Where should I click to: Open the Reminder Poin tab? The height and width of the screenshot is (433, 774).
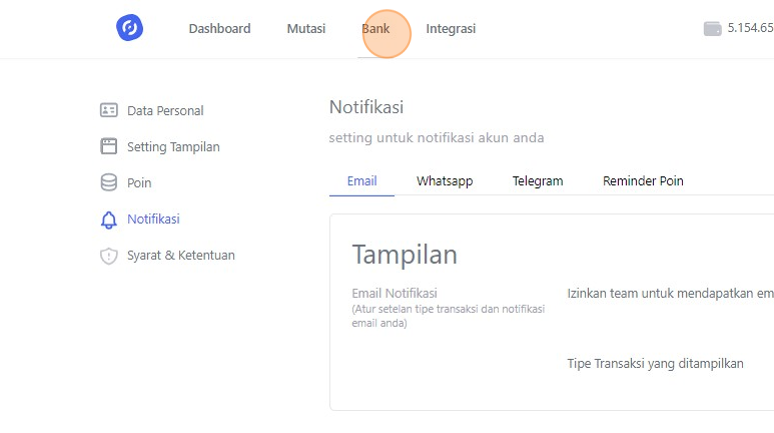[x=643, y=181]
